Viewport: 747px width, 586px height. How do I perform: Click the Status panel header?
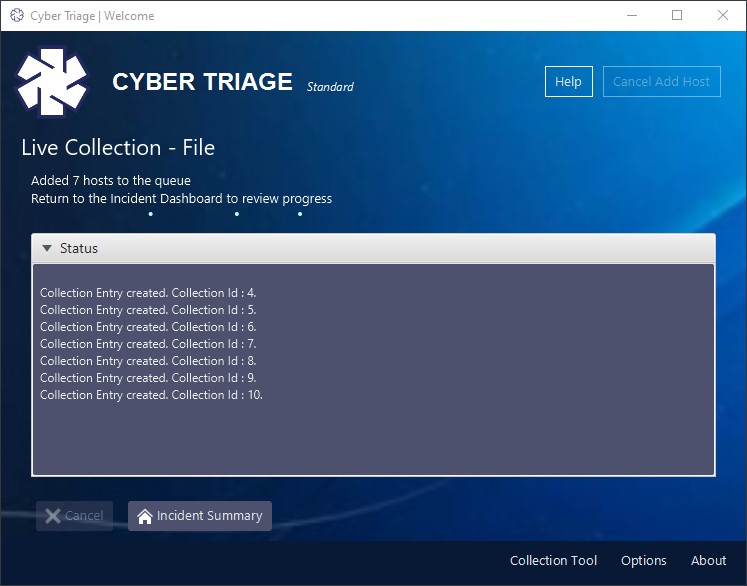tap(373, 248)
